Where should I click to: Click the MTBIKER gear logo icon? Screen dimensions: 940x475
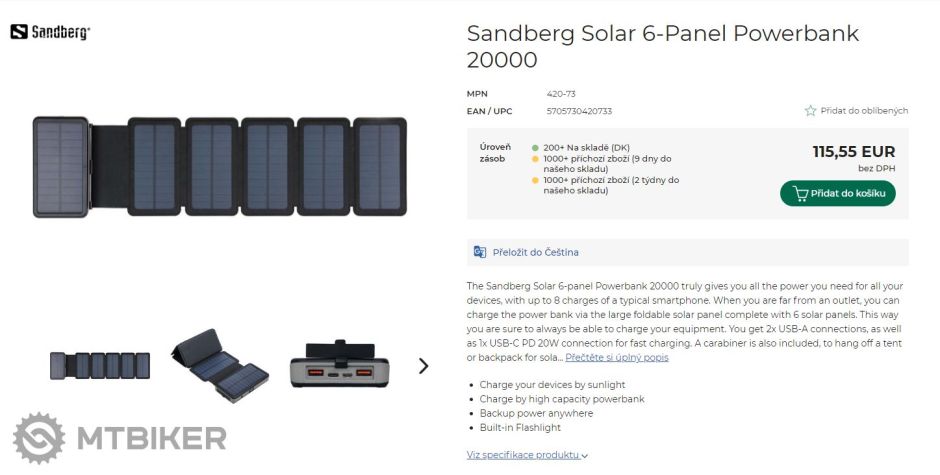tap(39, 438)
